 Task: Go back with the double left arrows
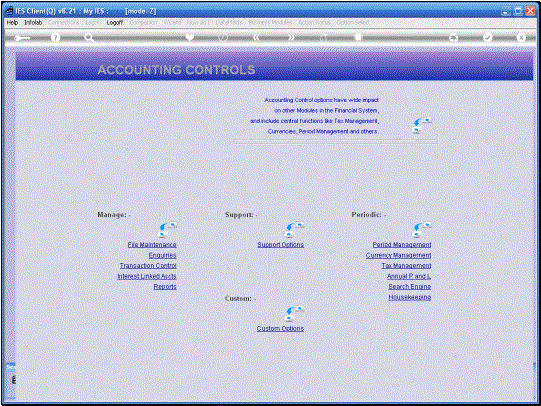point(256,37)
